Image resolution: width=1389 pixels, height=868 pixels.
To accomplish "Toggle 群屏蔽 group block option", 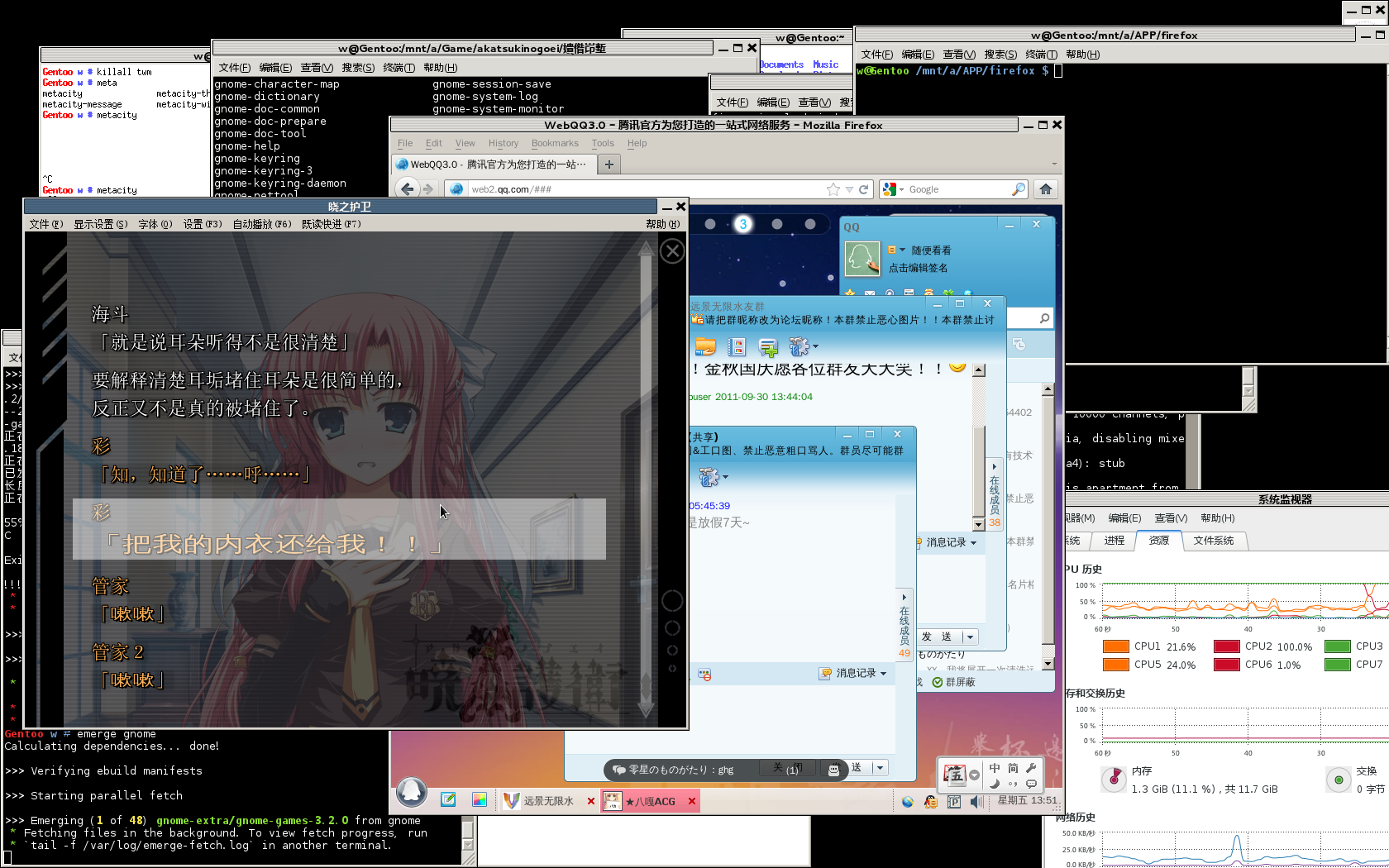I will click(x=953, y=682).
